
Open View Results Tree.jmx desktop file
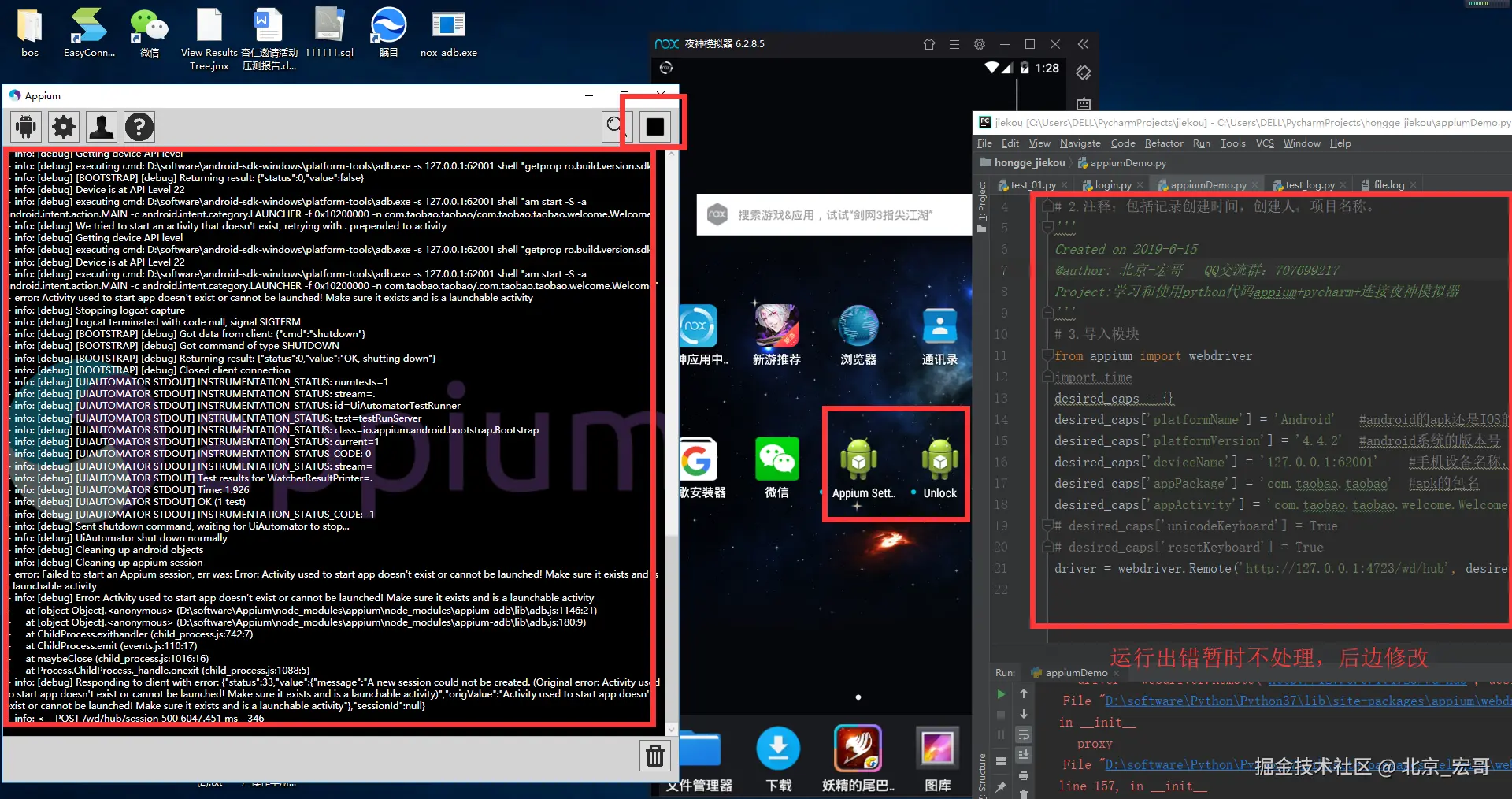tap(209, 39)
